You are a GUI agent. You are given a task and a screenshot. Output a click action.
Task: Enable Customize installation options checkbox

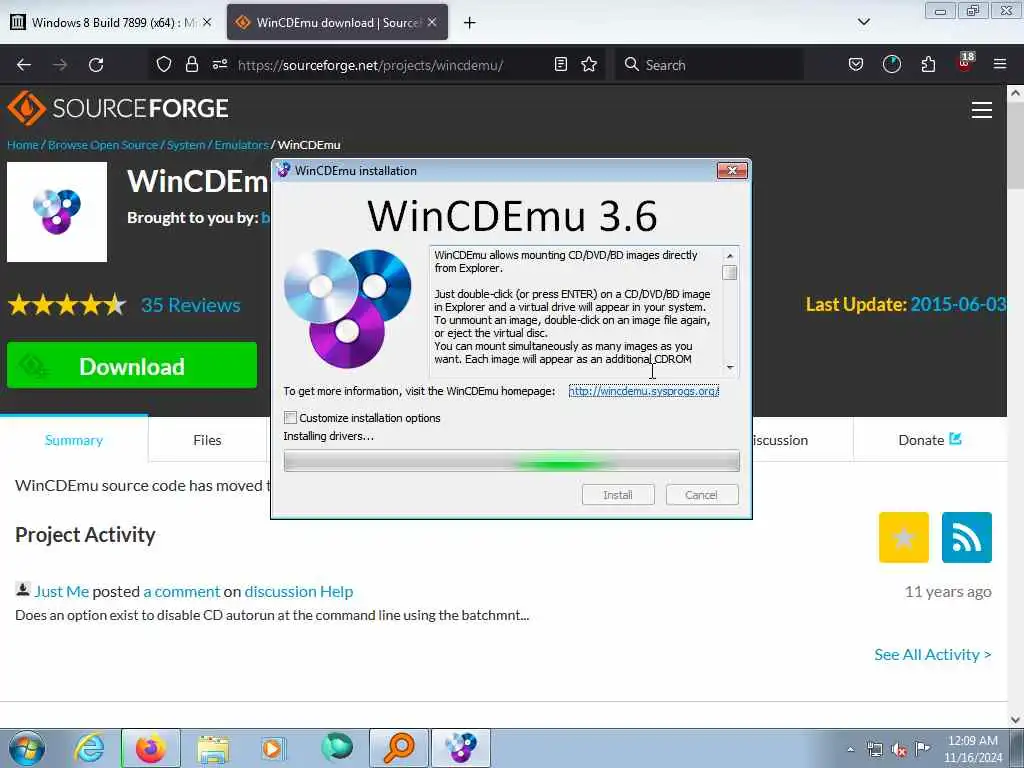291,417
